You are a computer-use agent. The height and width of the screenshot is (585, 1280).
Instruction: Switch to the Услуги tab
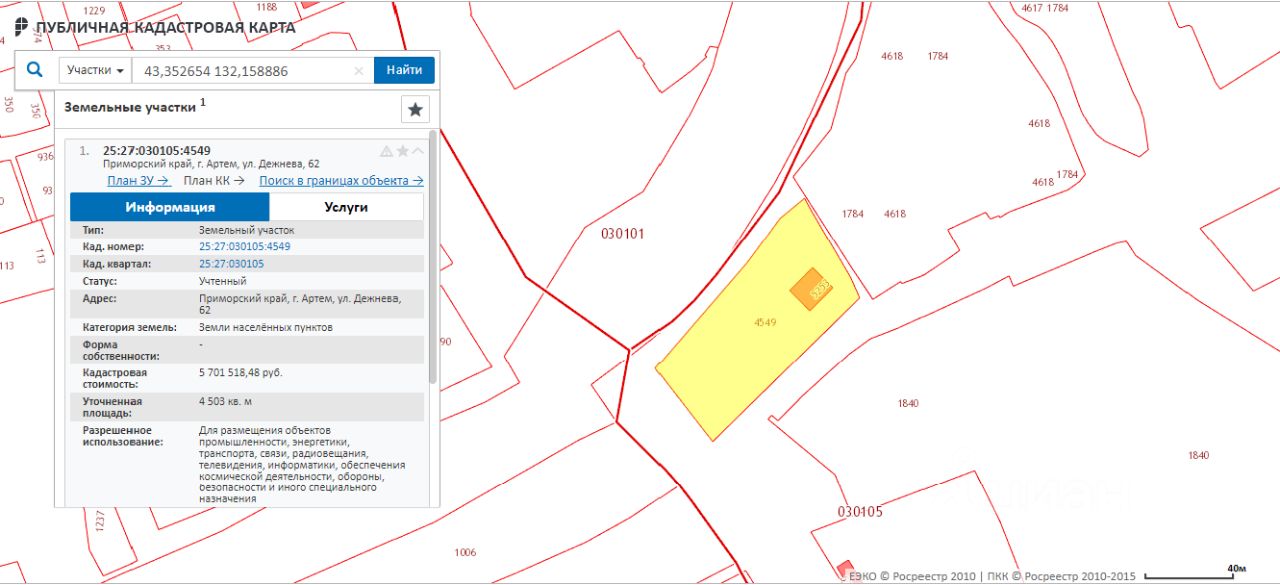click(346, 207)
